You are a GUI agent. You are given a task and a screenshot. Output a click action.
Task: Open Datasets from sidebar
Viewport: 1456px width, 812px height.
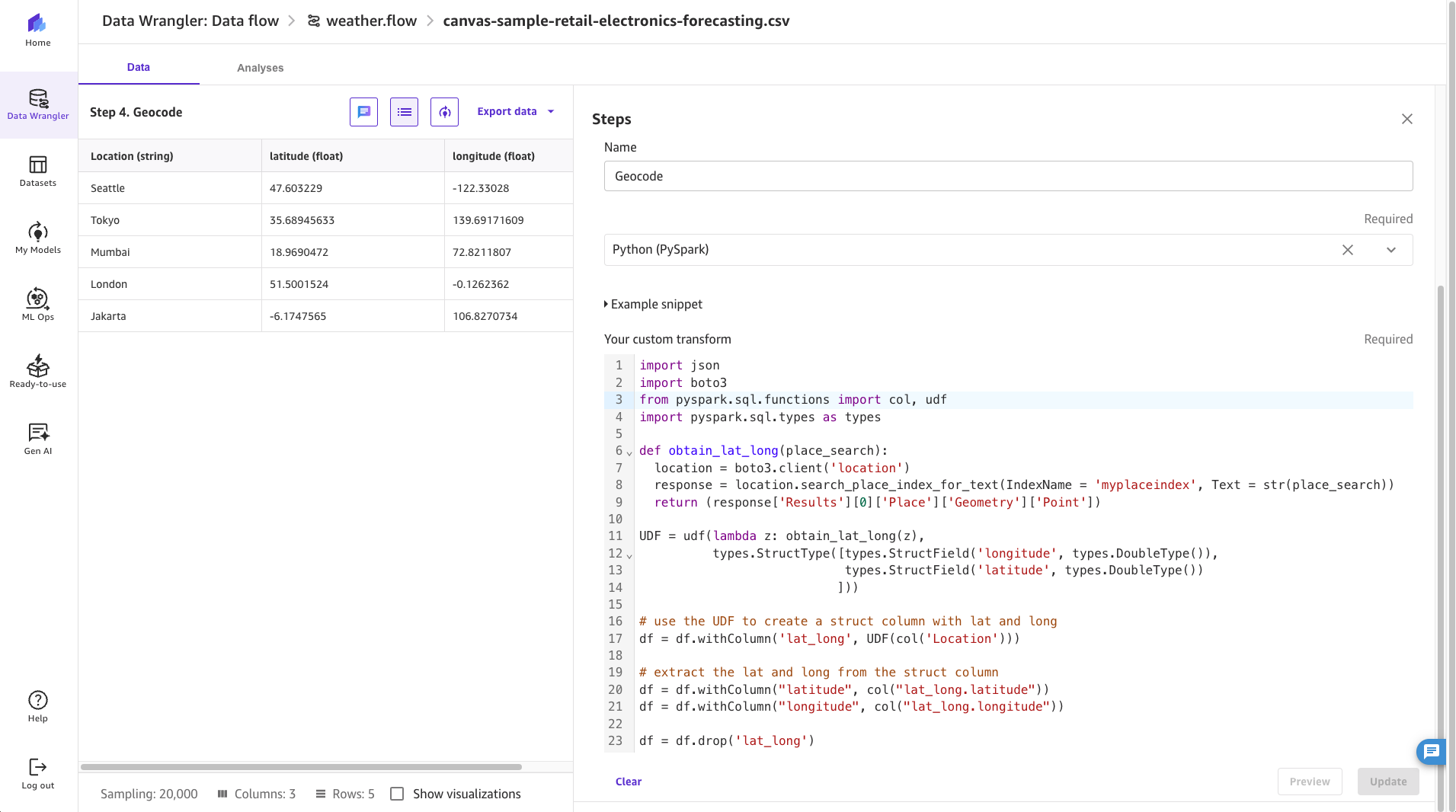coord(38,171)
